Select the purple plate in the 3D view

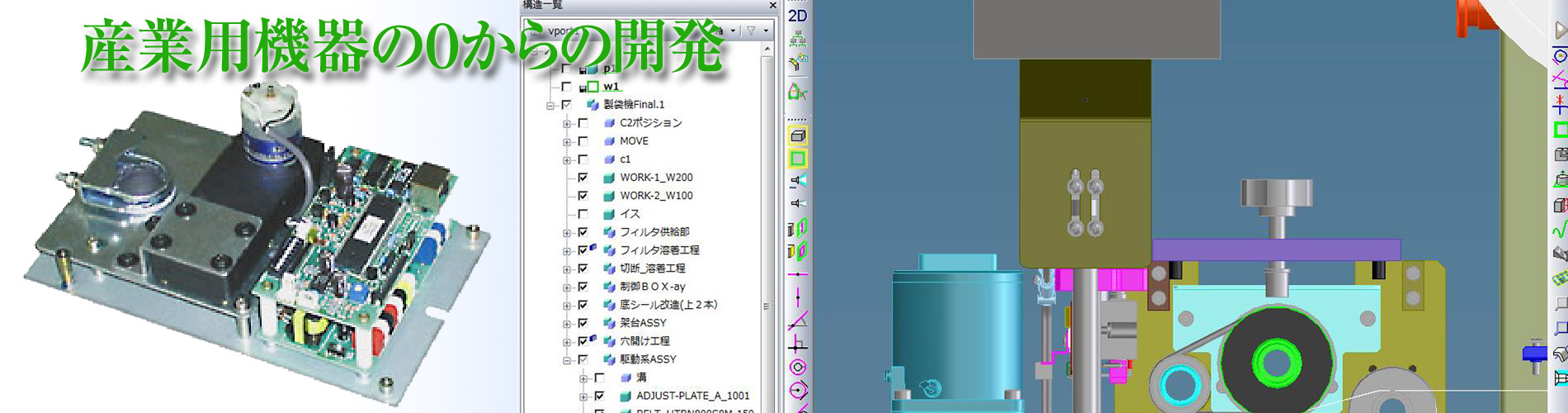pyautogui.click(x=1276, y=249)
